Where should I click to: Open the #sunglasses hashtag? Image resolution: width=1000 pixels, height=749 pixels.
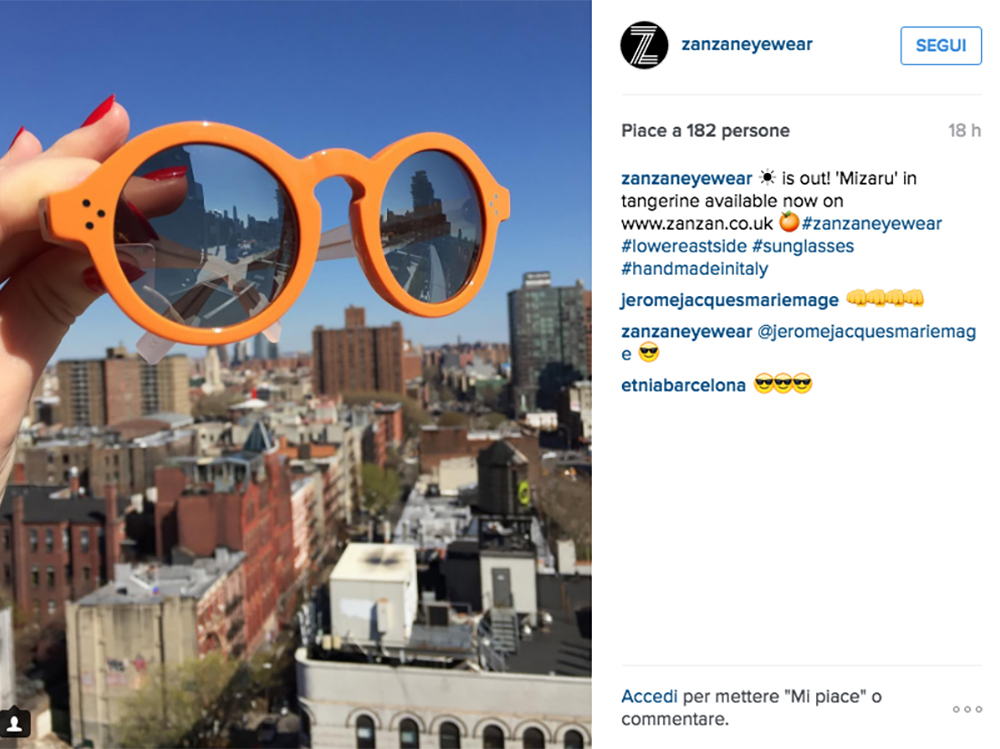point(803,246)
